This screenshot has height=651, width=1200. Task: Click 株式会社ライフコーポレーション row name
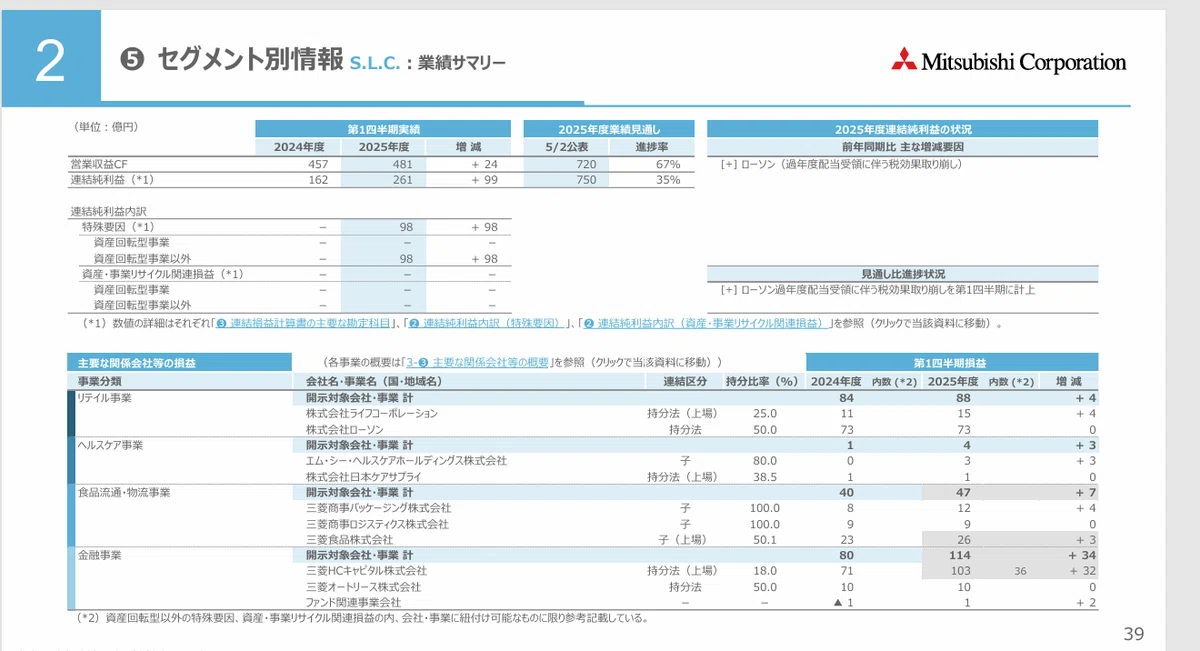[x=371, y=413]
